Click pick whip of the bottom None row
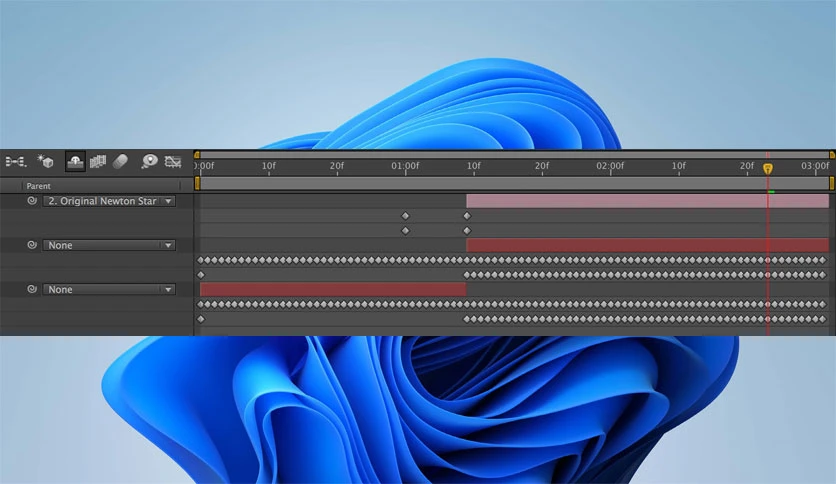The image size is (836, 484). [32, 289]
